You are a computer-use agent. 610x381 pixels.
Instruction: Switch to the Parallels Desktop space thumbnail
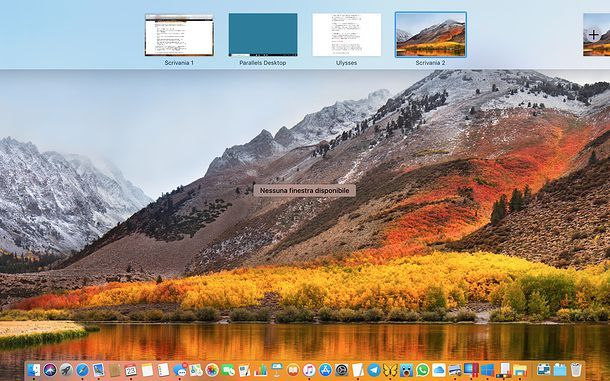tap(263, 35)
